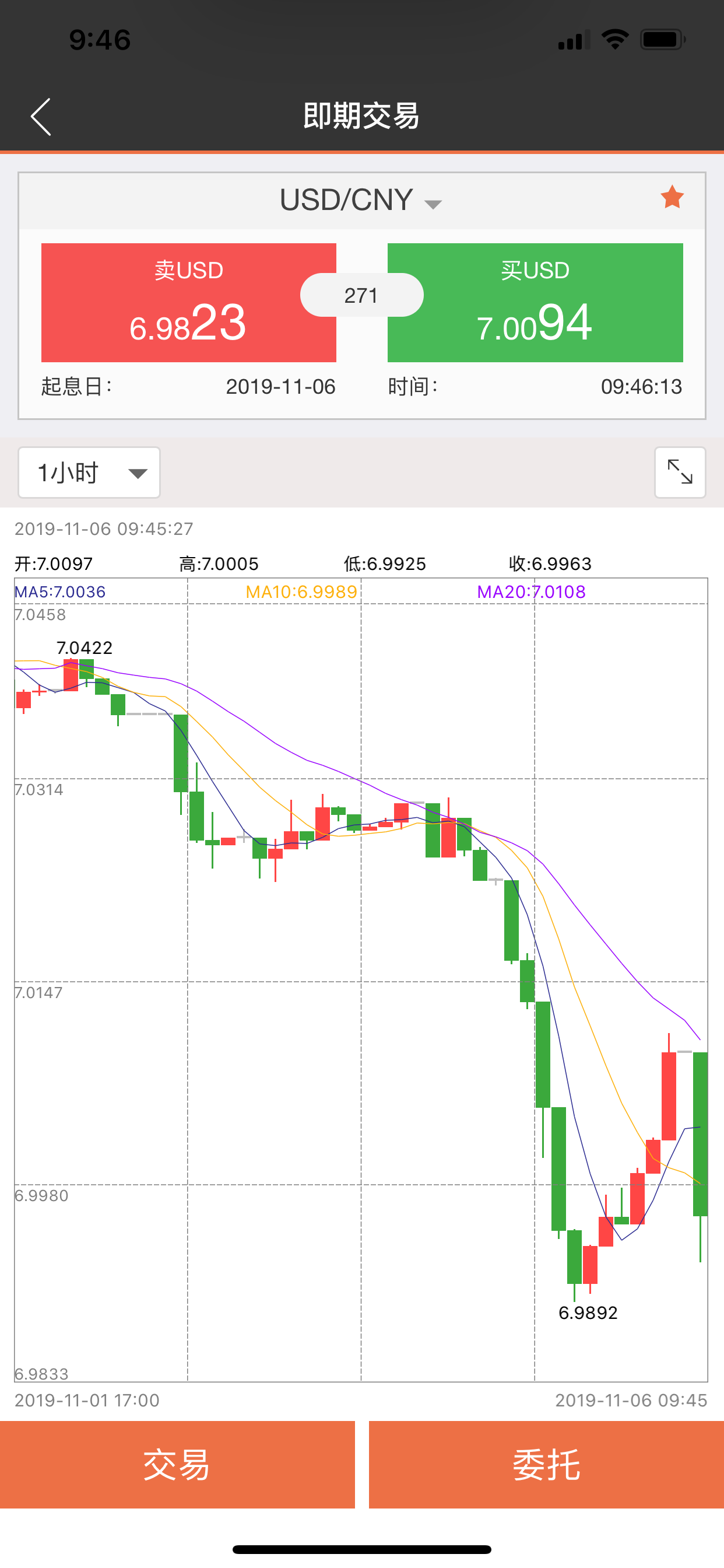Screen dimensions: 724x1568
Task: Tap the chart timestamp 2019-11-06 09:45:27
Action: (x=104, y=529)
